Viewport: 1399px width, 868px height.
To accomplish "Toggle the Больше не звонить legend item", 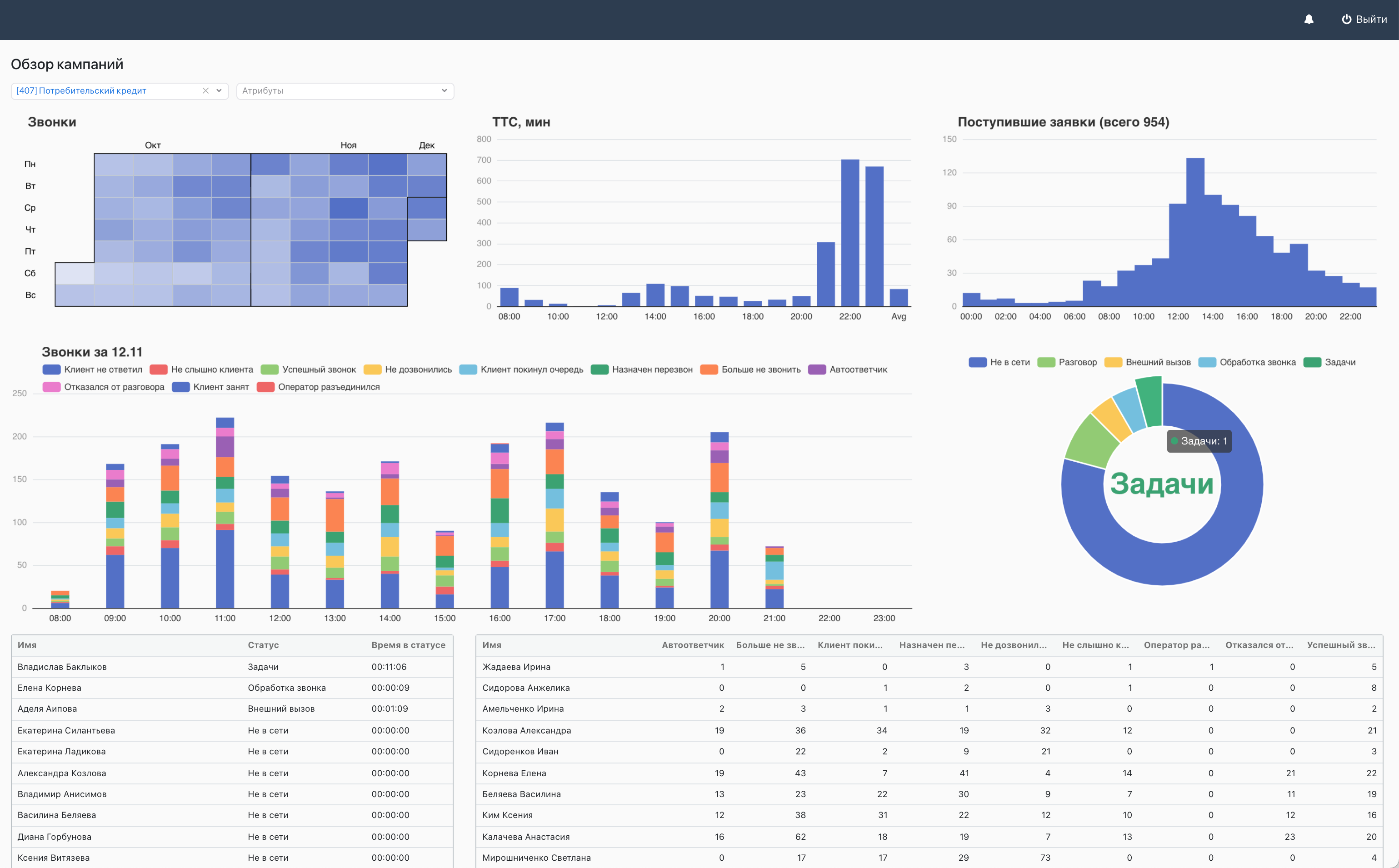I will click(x=750, y=370).
